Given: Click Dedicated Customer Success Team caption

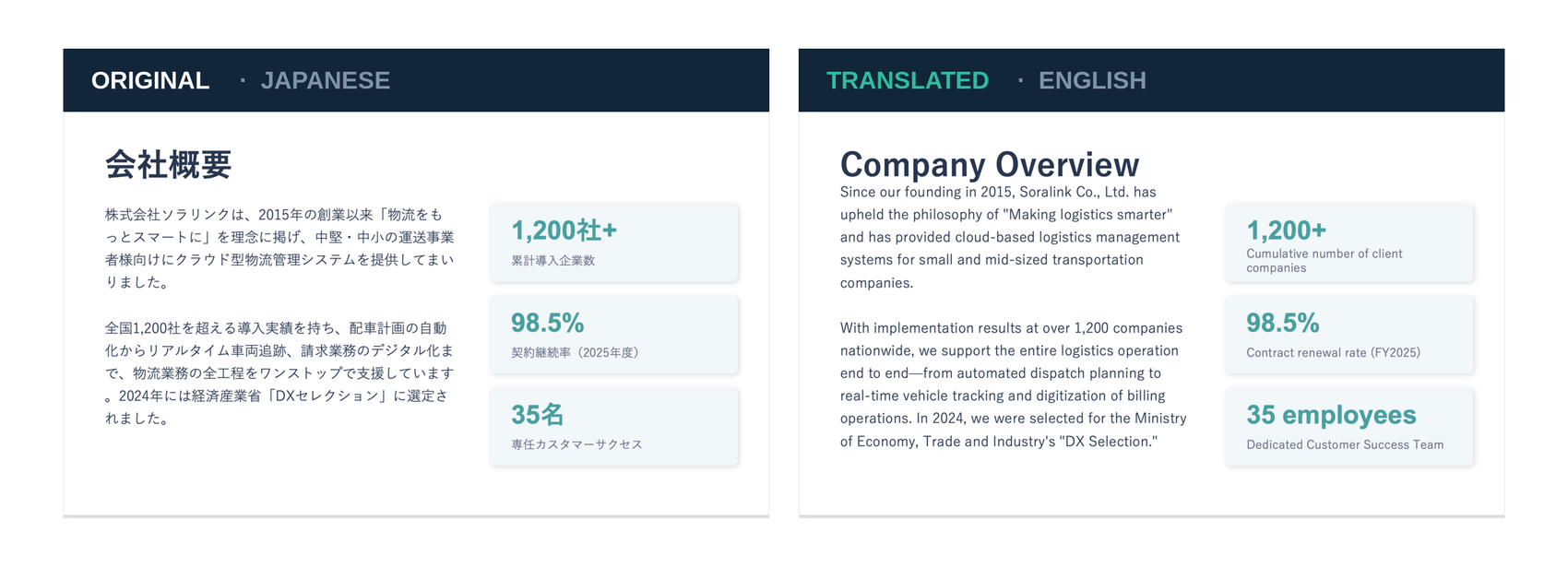Looking at the screenshot, I should point(1345,444).
